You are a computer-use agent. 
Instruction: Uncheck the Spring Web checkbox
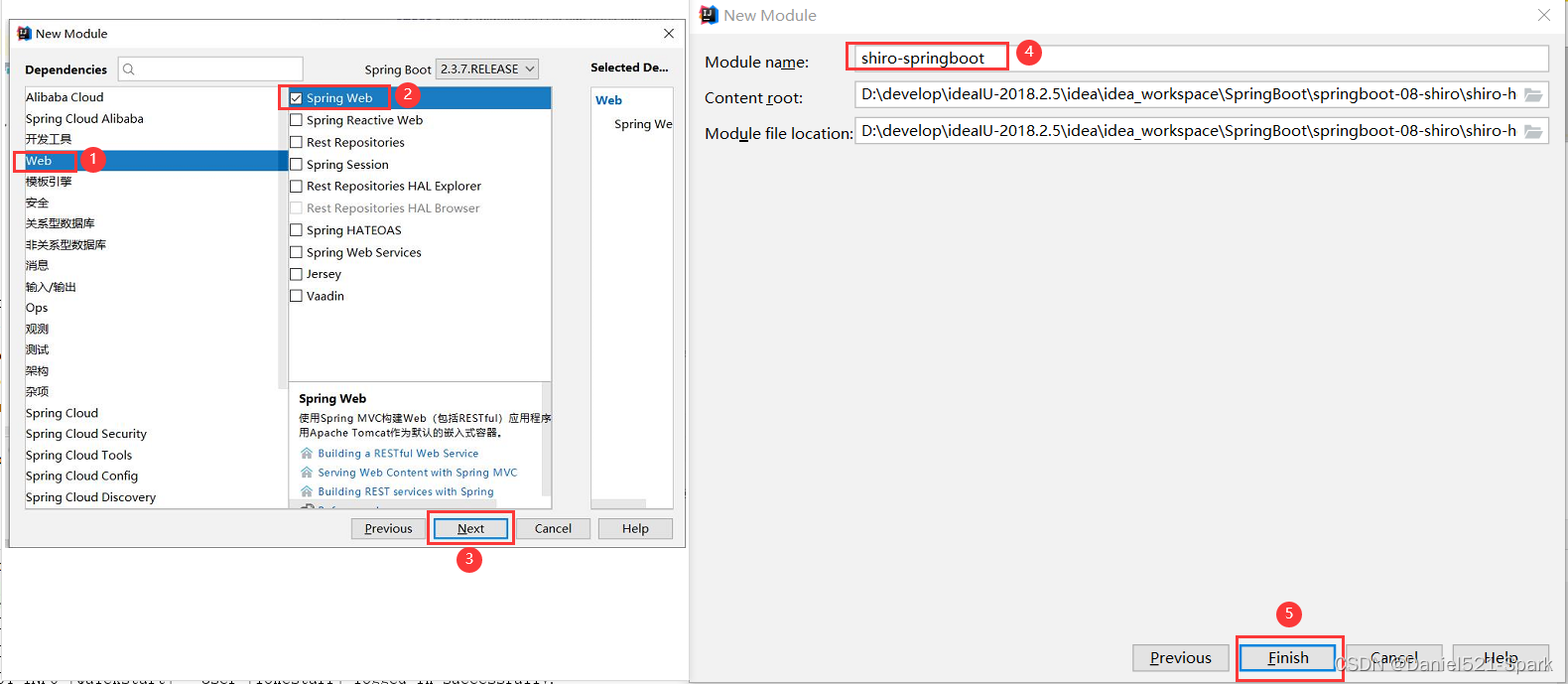[x=296, y=98]
